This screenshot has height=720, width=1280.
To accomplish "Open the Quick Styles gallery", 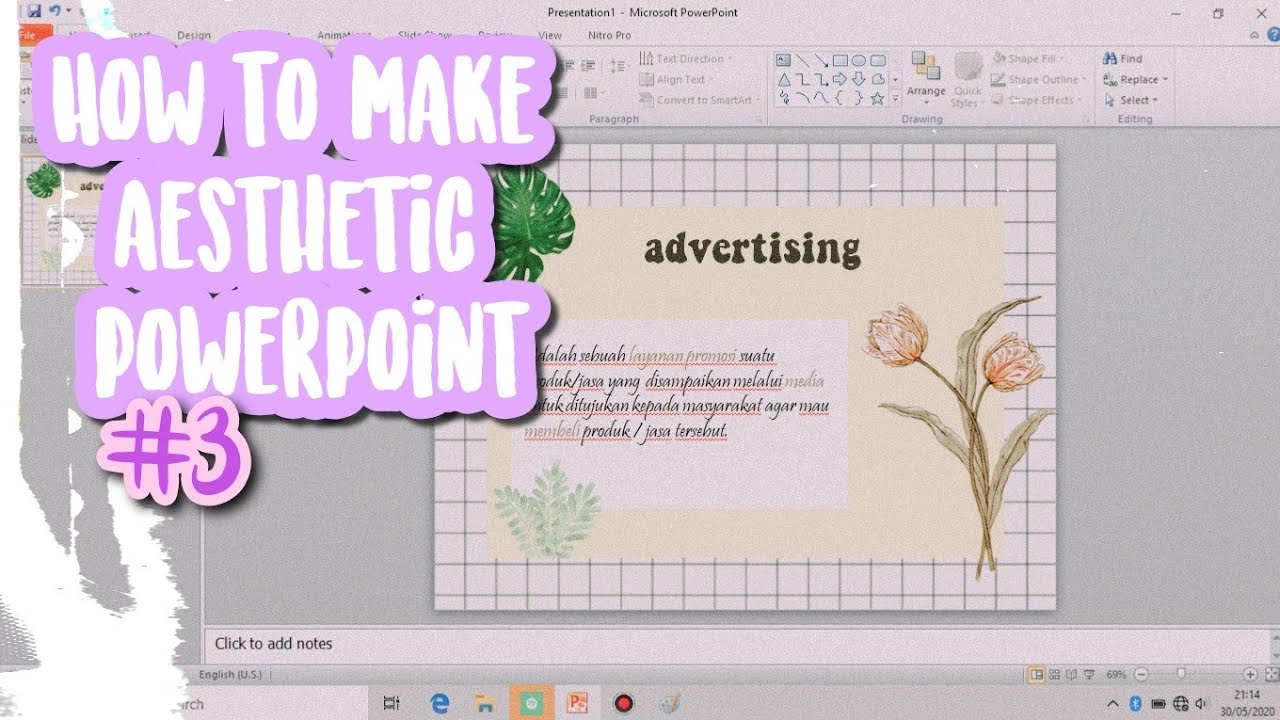I will pos(967,78).
